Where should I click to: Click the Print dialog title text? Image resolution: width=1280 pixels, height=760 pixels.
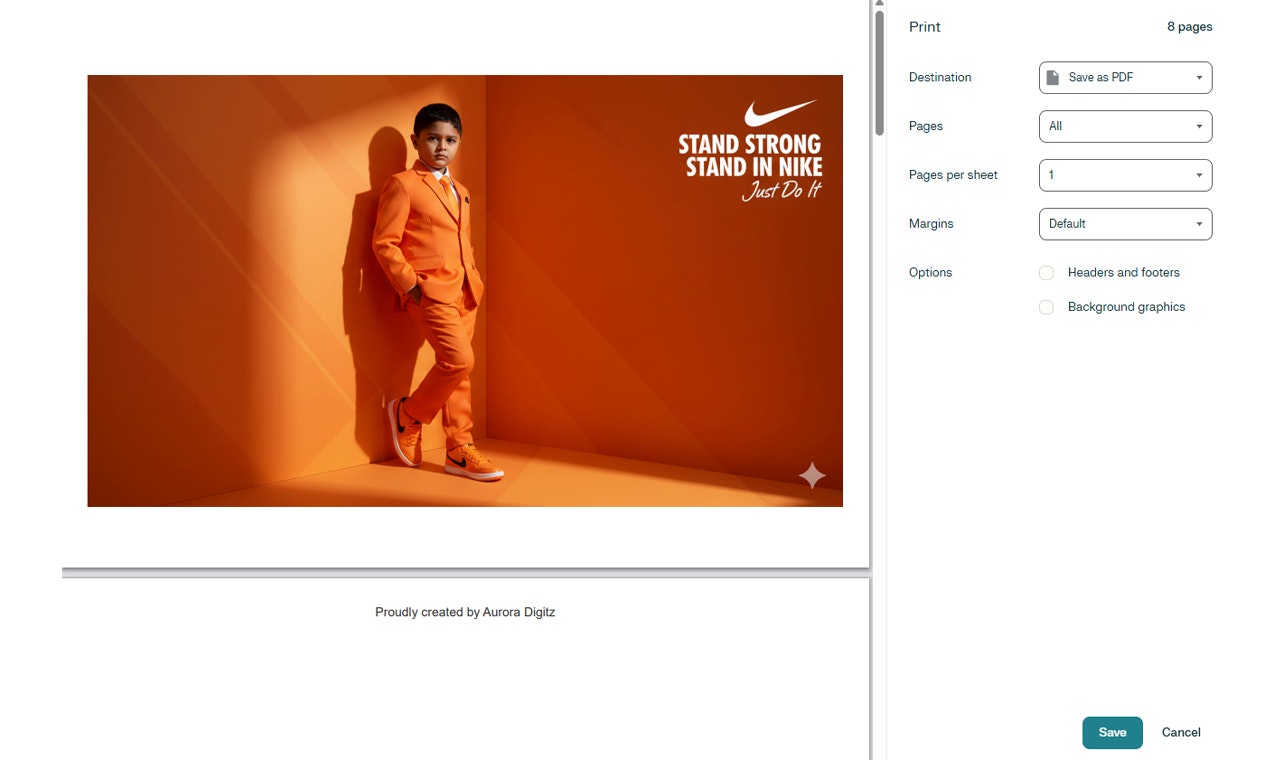pos(925,27)
